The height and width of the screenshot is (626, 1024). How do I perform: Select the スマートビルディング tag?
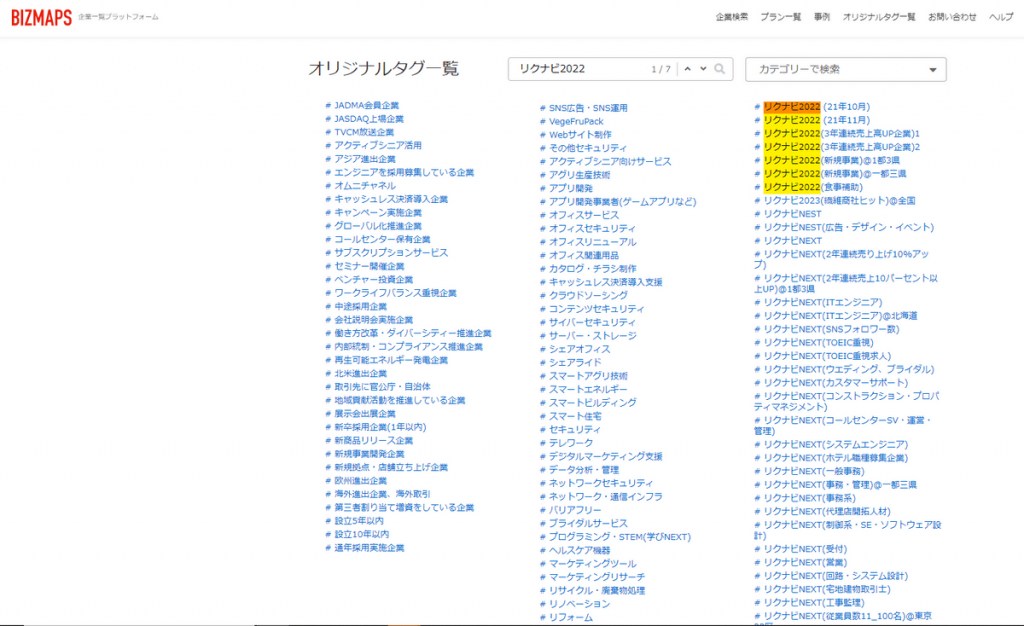(x=592, y=403)
